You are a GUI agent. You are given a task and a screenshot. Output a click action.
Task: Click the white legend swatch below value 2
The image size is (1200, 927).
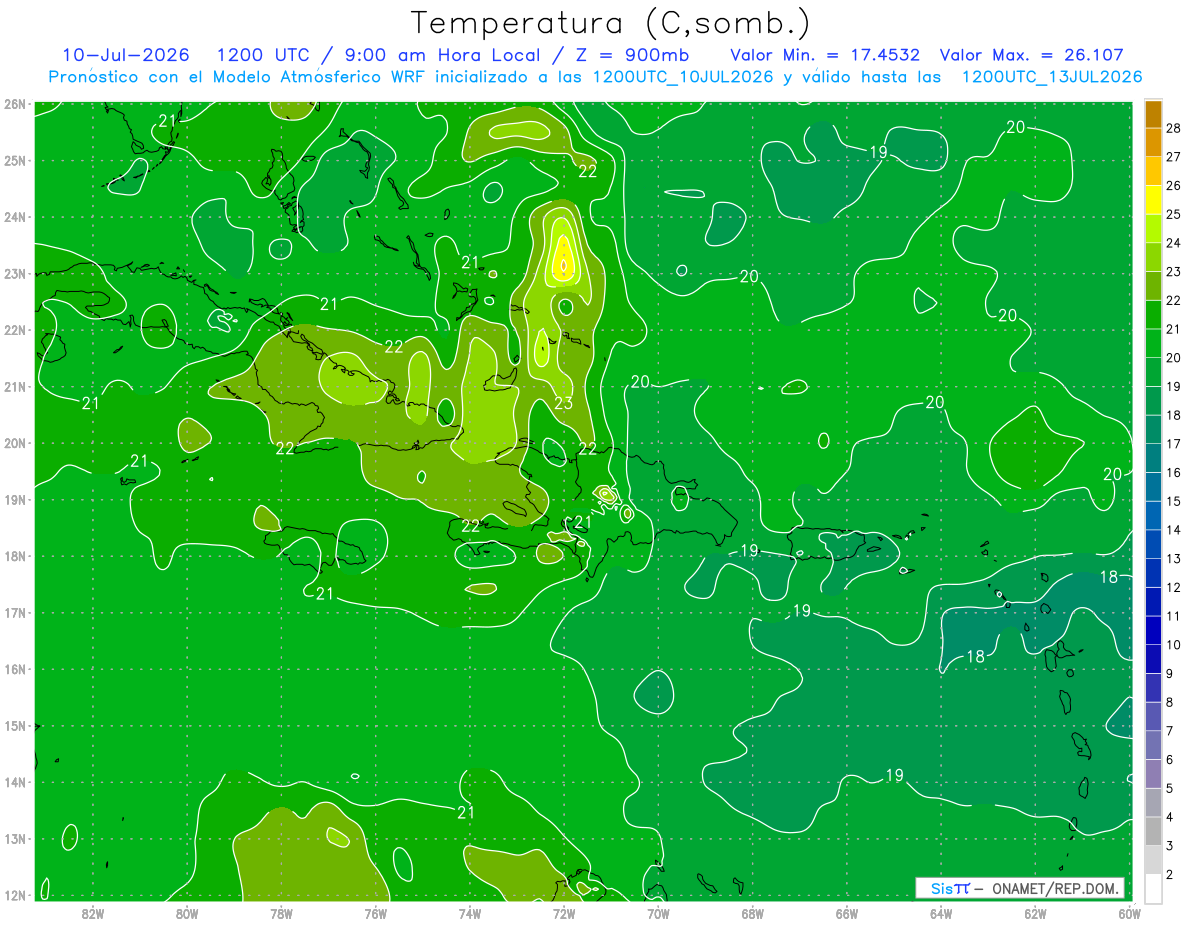pos(1153,888)
